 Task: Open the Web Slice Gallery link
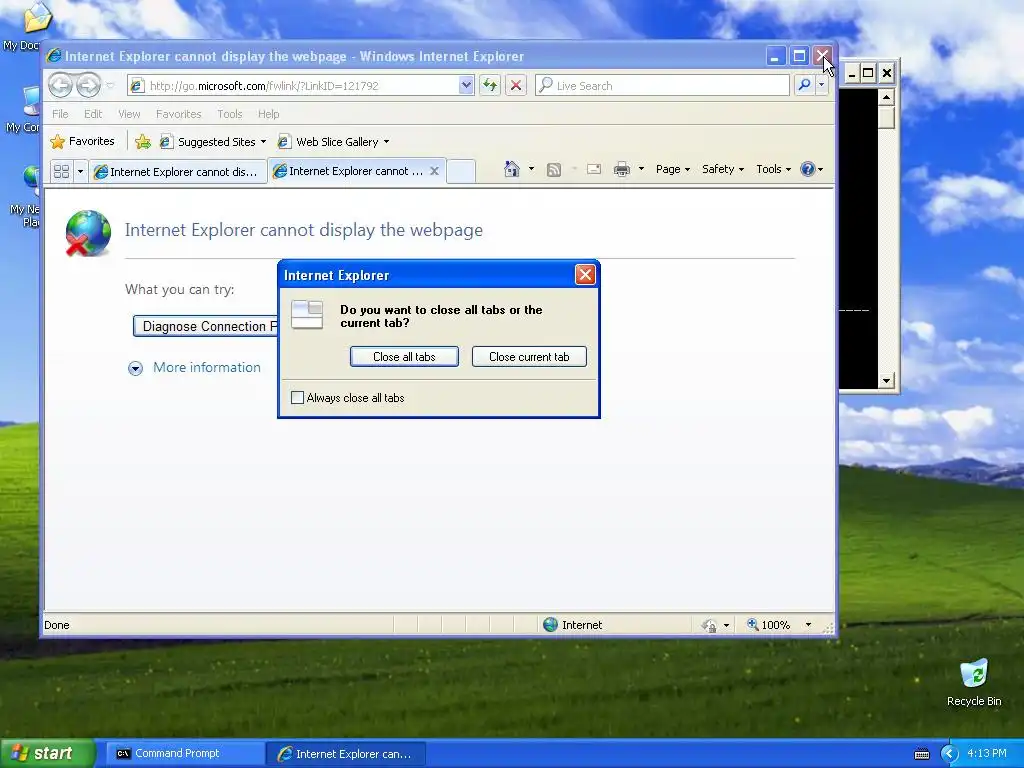click(333, 142)
